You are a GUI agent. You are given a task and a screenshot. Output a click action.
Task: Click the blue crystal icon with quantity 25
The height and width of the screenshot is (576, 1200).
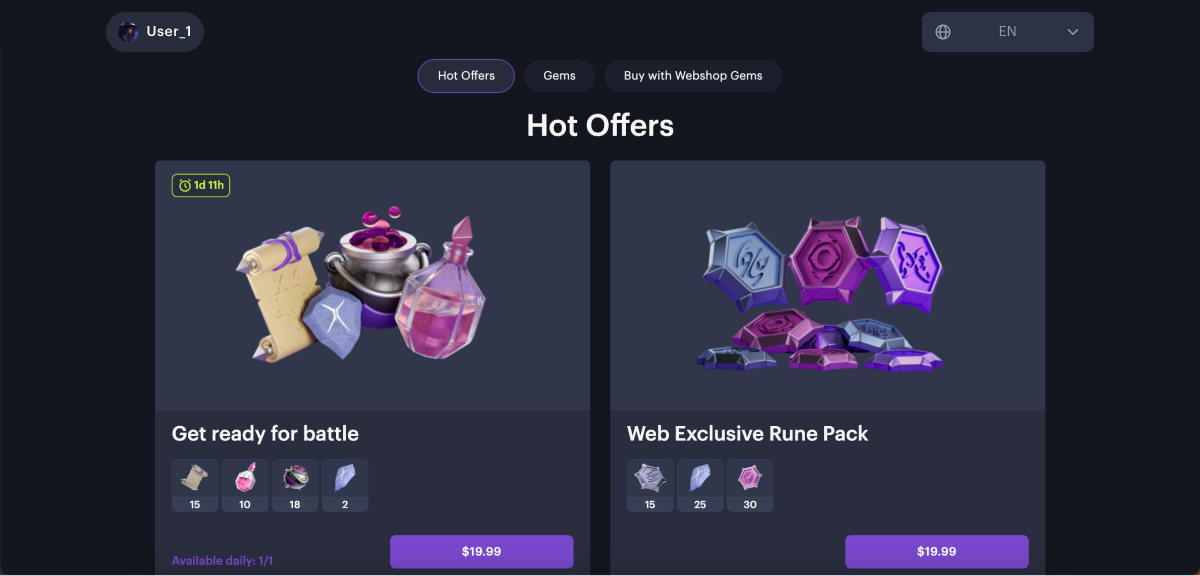[700, 478]
